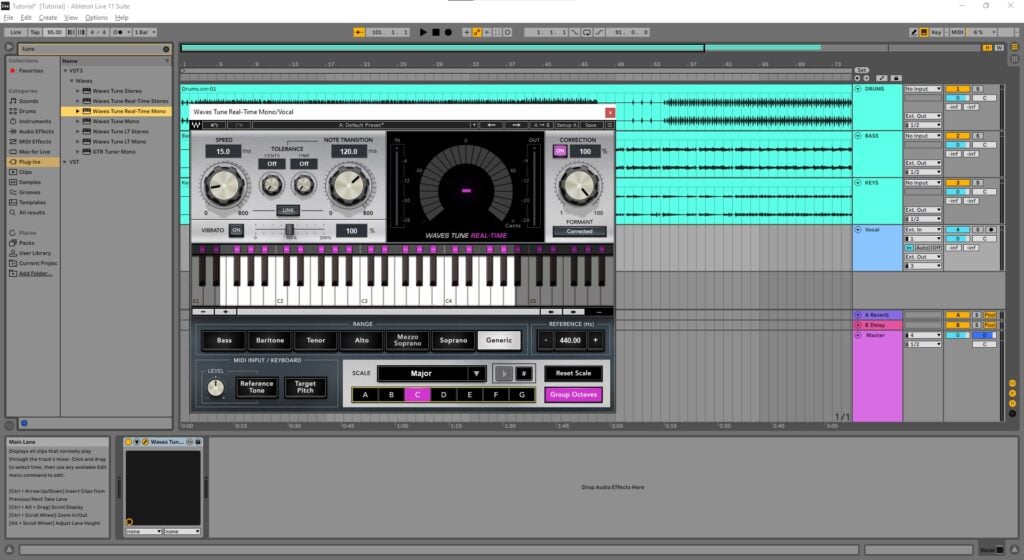Clear the browser search field

166,49
